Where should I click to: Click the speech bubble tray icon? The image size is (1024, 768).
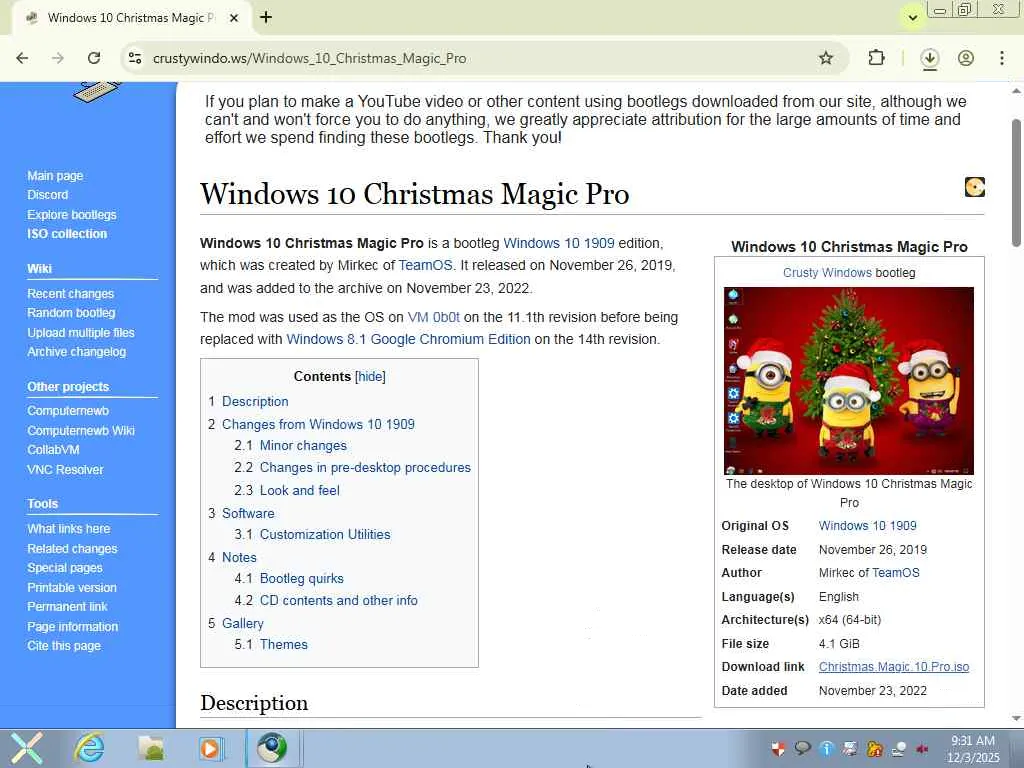pos(802,748)
